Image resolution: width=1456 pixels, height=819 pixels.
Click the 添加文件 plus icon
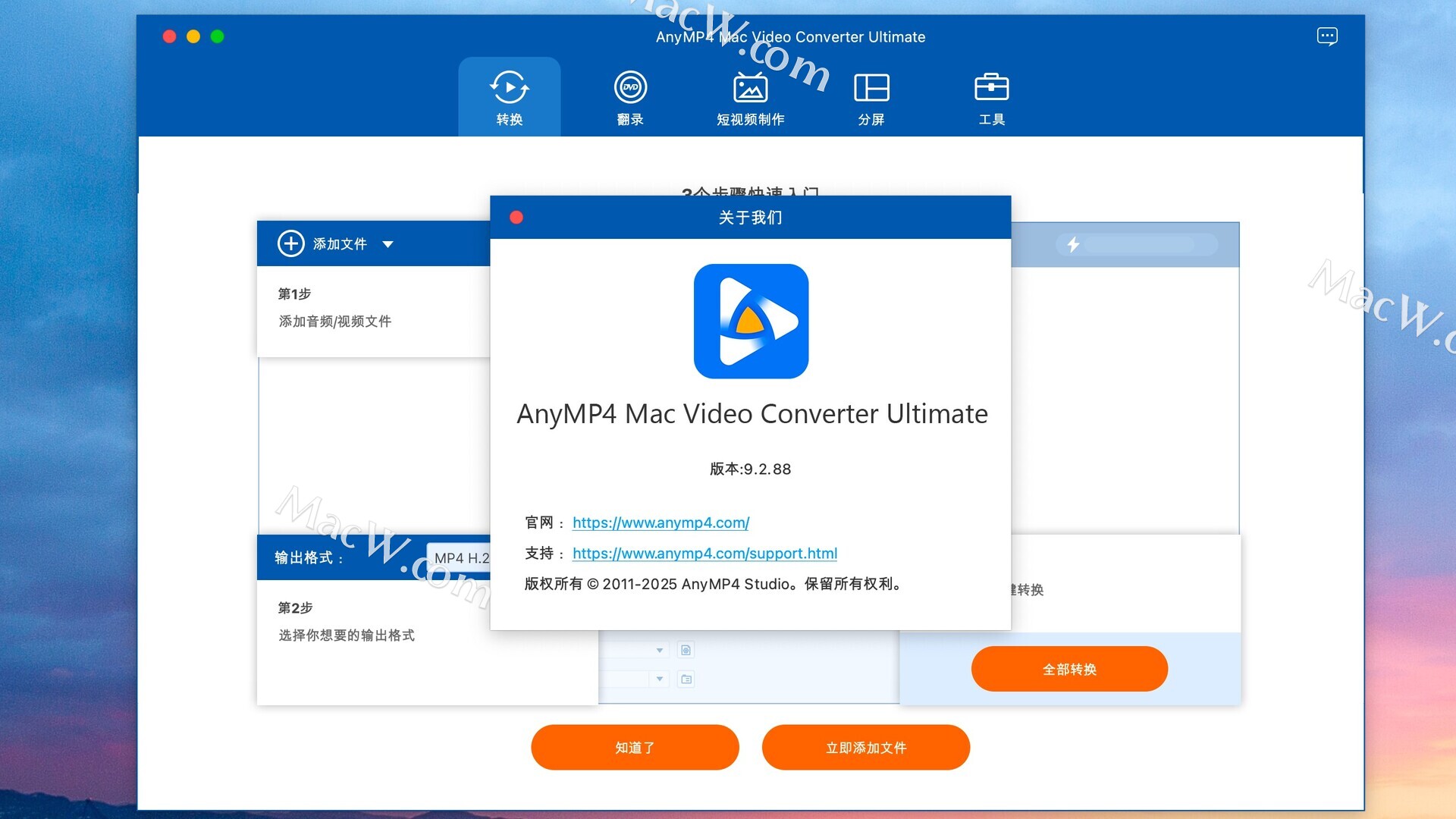click(290, 243)
